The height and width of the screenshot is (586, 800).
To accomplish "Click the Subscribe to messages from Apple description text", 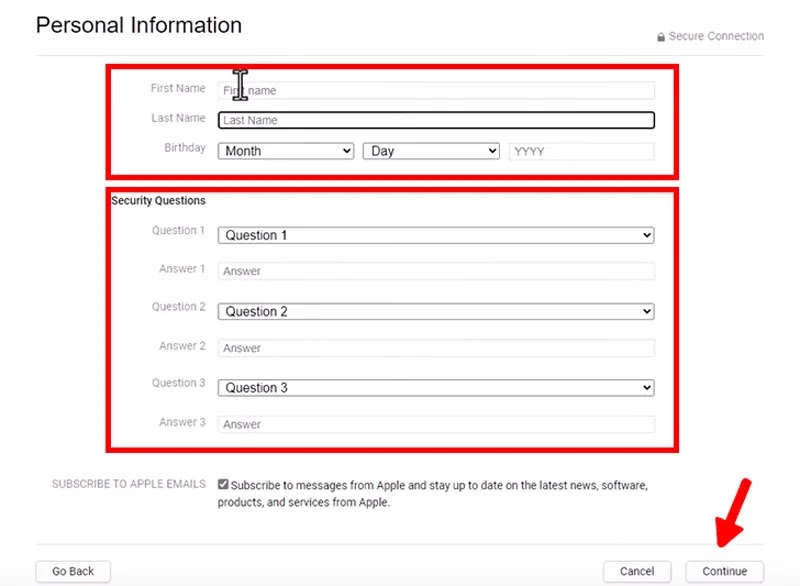I will [433, 494].
